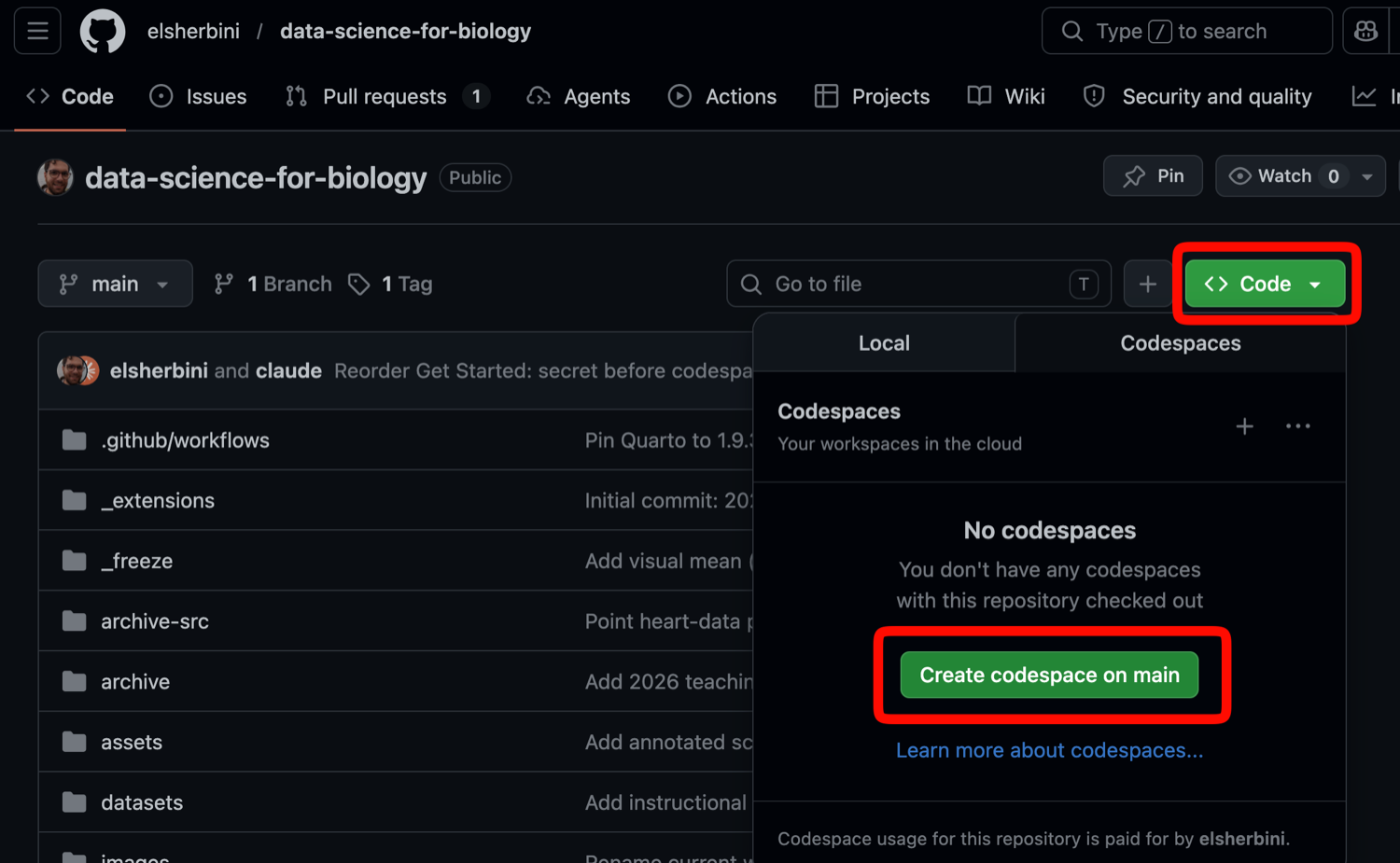Viewport: 1400px width, 863px height.
Task: Click elsherbini commit author name
Action: (159, 370)
